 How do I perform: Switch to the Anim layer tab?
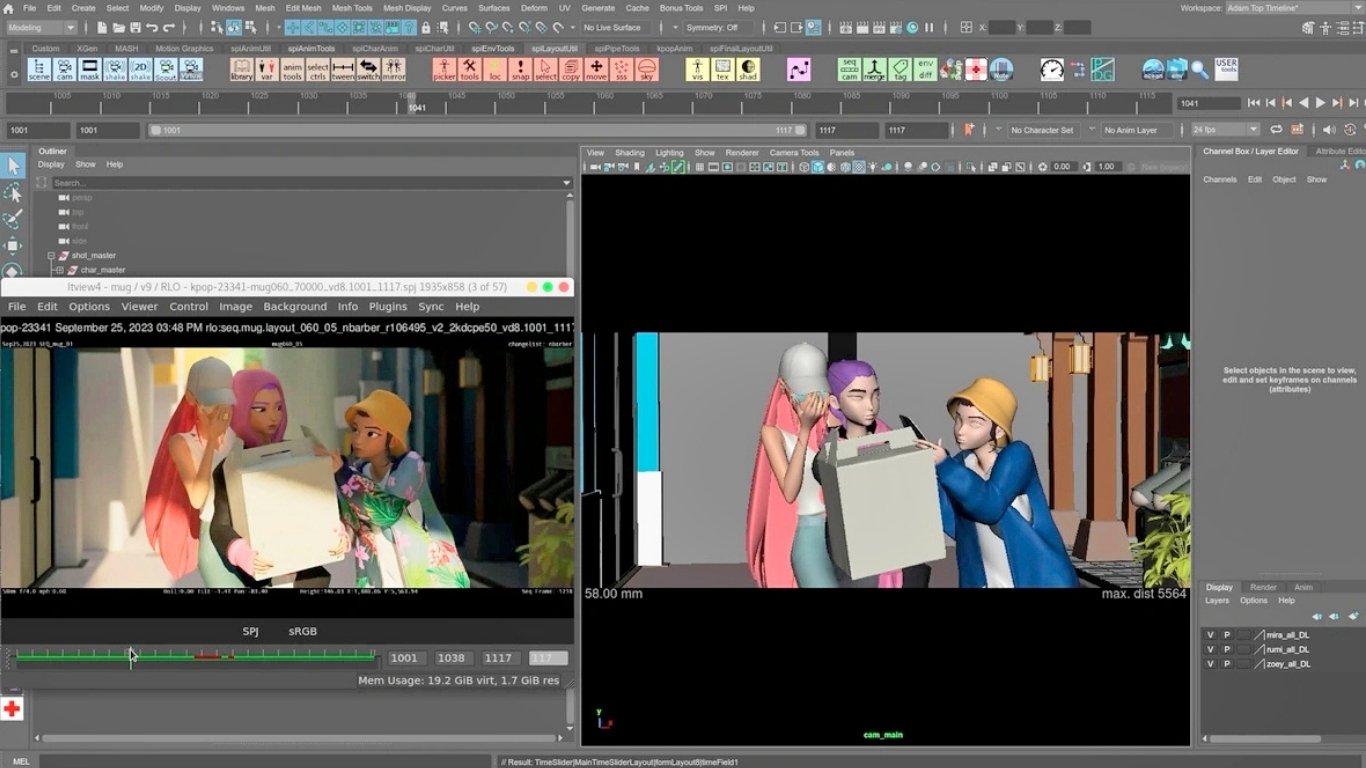[x=1304, y=587]
